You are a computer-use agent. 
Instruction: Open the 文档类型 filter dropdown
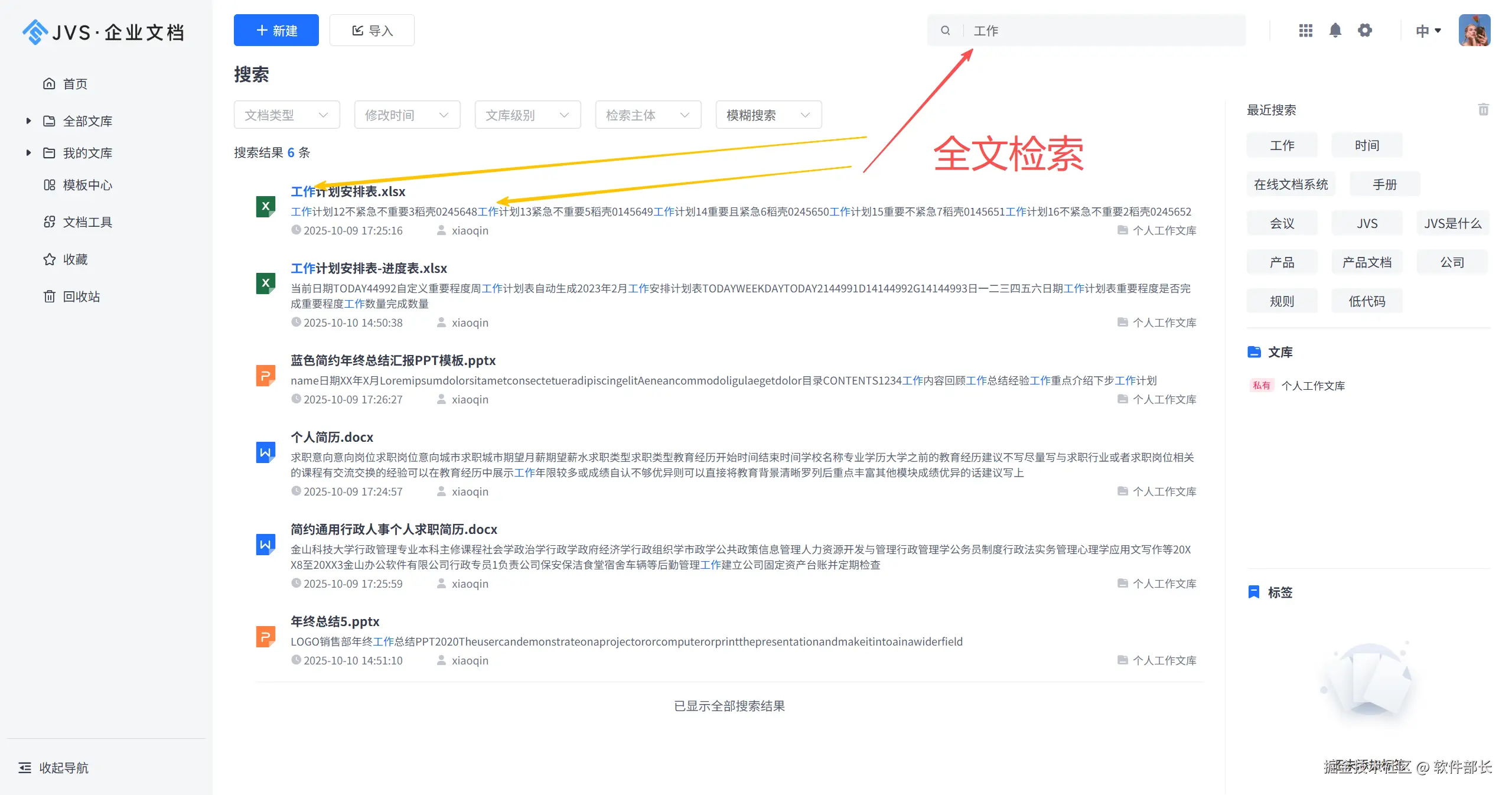click(x=286, y=115)
